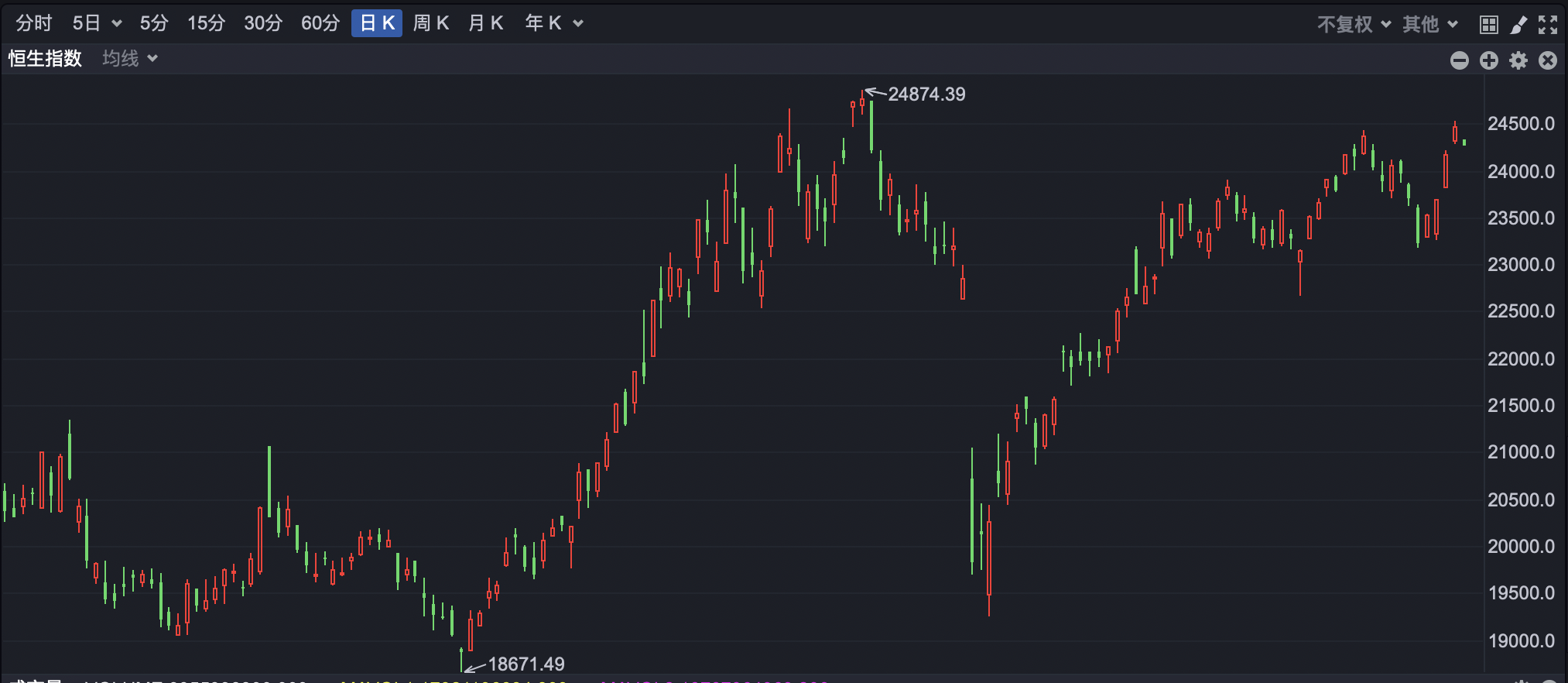Remove the indicator with X icon
Image resolution: width=1568 pixels, height=683 pixels.
click(1548, 60)
